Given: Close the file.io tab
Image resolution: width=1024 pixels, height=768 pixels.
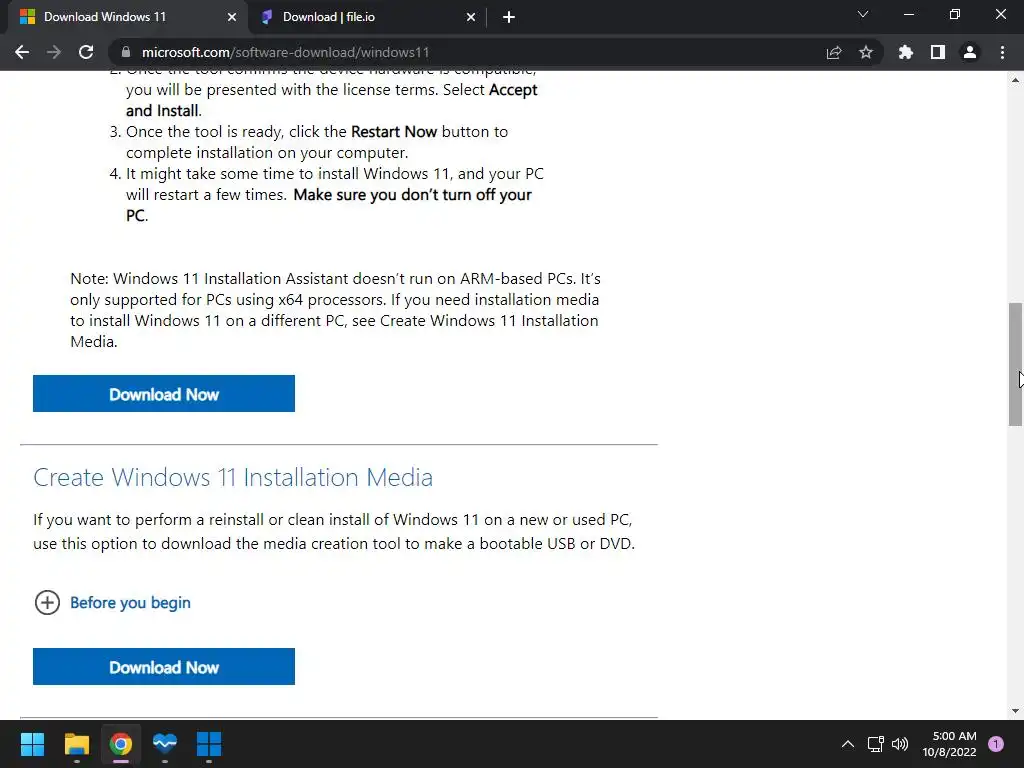Looking at the screenshot, I should tap(471, 17).
